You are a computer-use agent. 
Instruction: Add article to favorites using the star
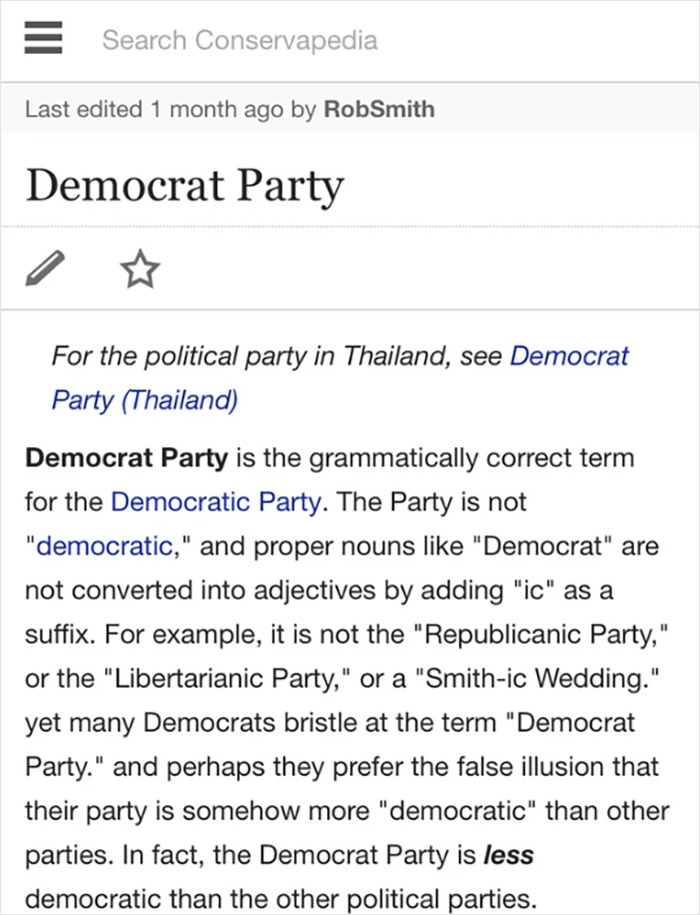[140, 268]
